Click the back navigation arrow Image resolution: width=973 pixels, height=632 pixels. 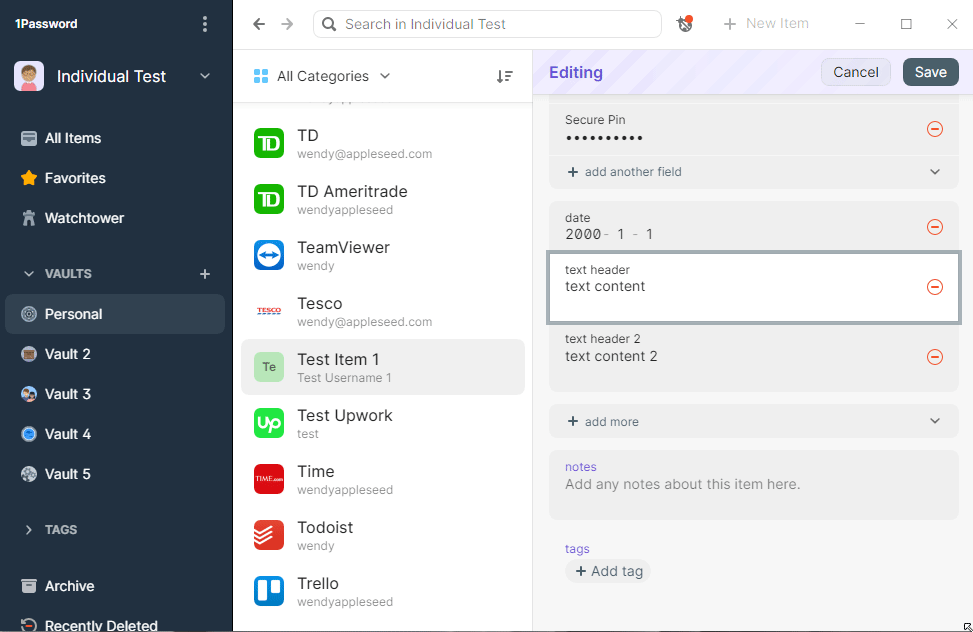point(260,24)
